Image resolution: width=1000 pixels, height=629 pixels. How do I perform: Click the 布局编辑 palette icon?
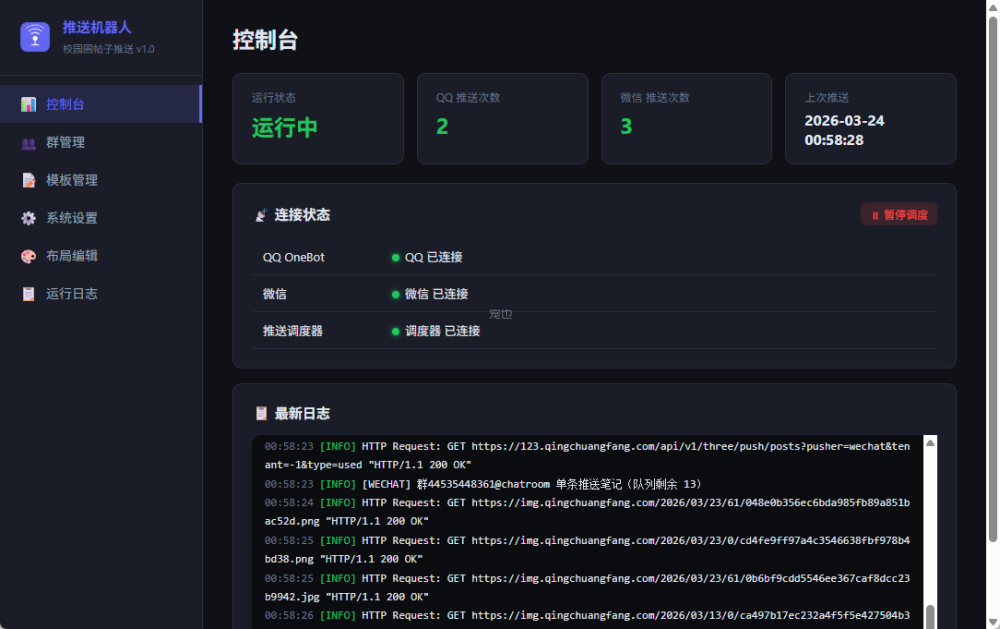click(28, 256)
